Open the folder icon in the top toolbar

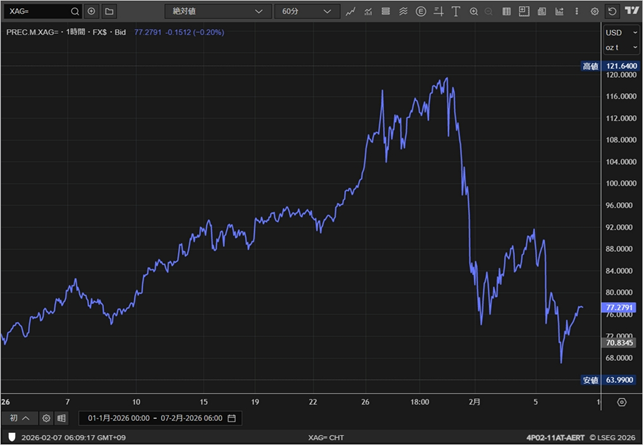tap(109, 11)
